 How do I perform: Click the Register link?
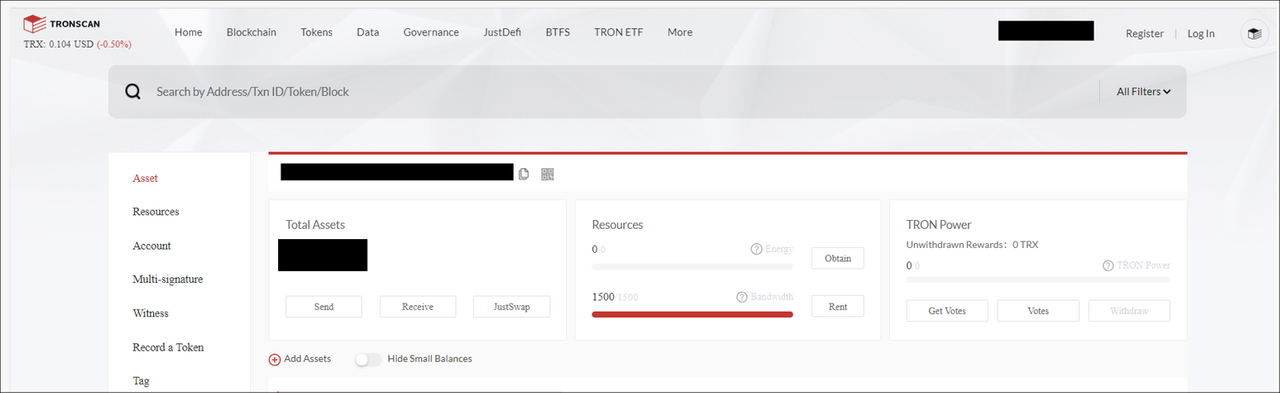pos(1144,33)
